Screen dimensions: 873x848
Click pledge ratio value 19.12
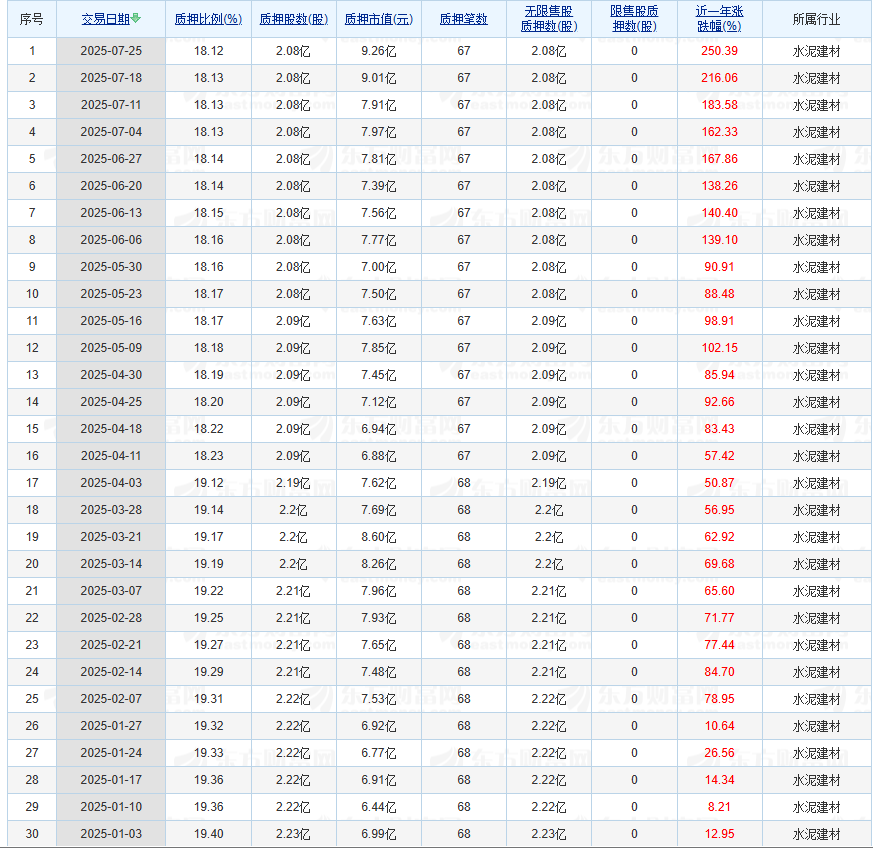pyautogui.click(x=208, y=483)
